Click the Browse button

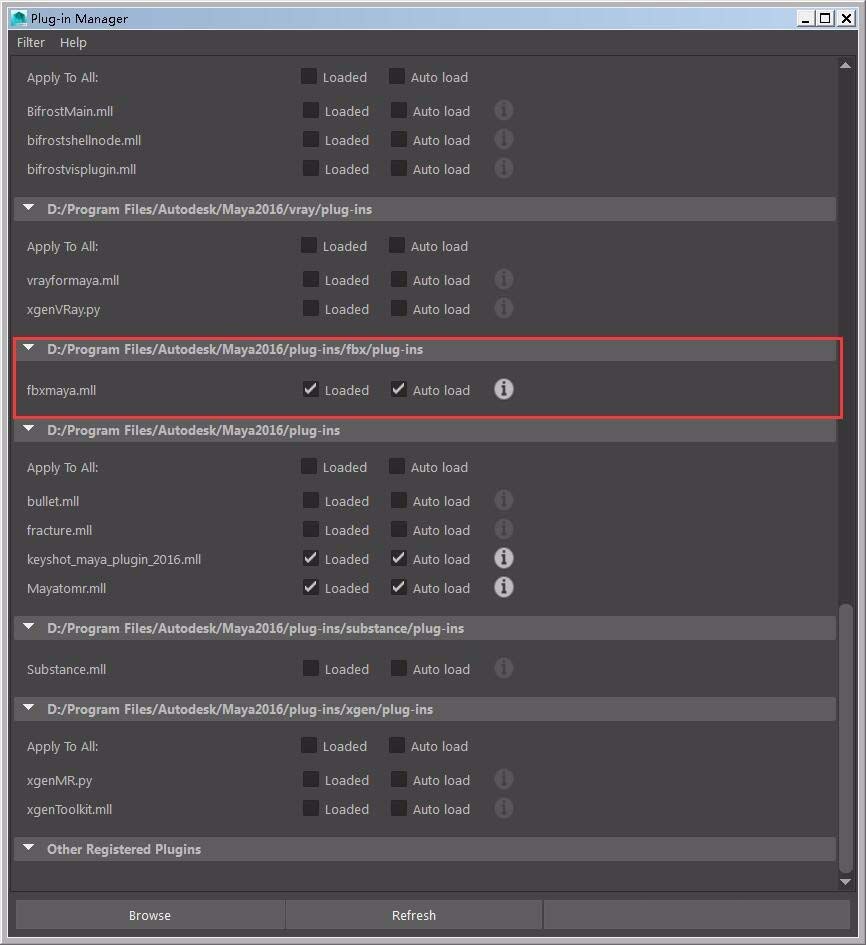[149, 914]
